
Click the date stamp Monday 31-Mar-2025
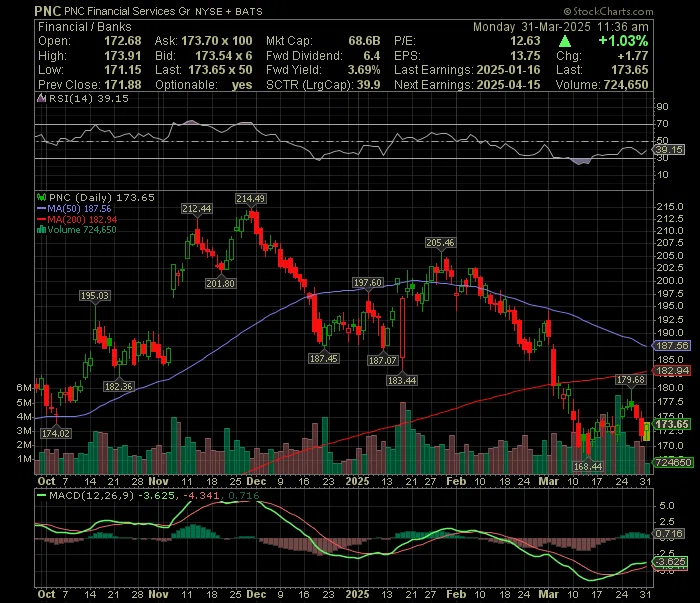[x=532, y=27]
